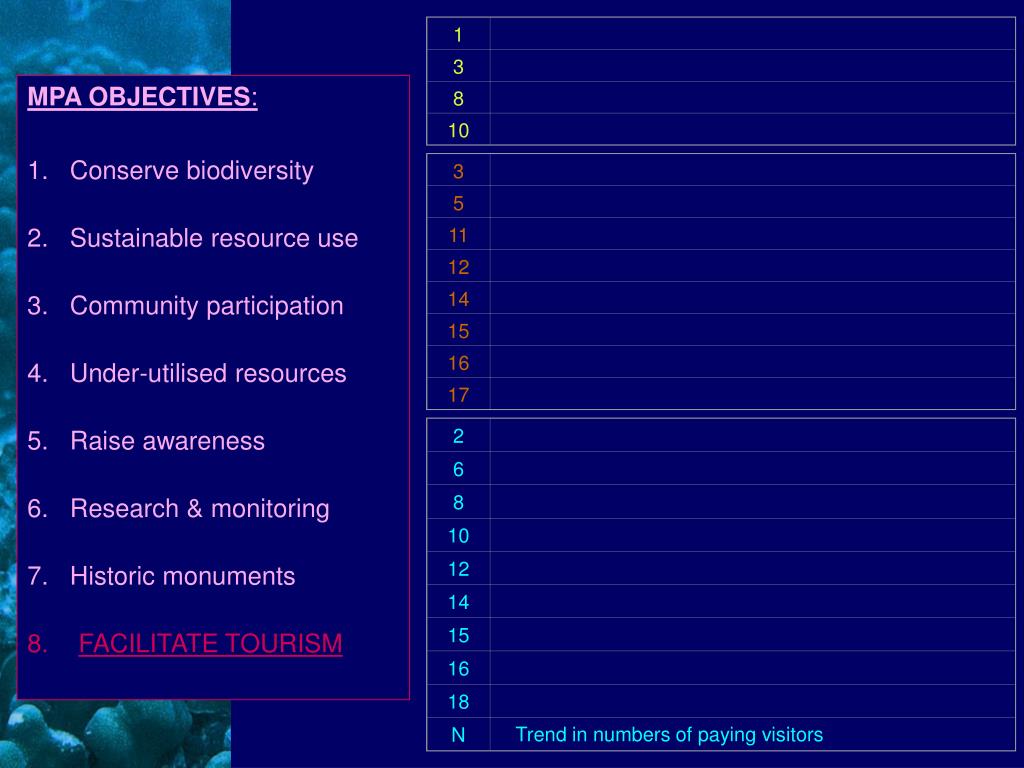The image size is (1024, 768).
Task: Select the orange '12' table cell
Action: click(458, 266)
